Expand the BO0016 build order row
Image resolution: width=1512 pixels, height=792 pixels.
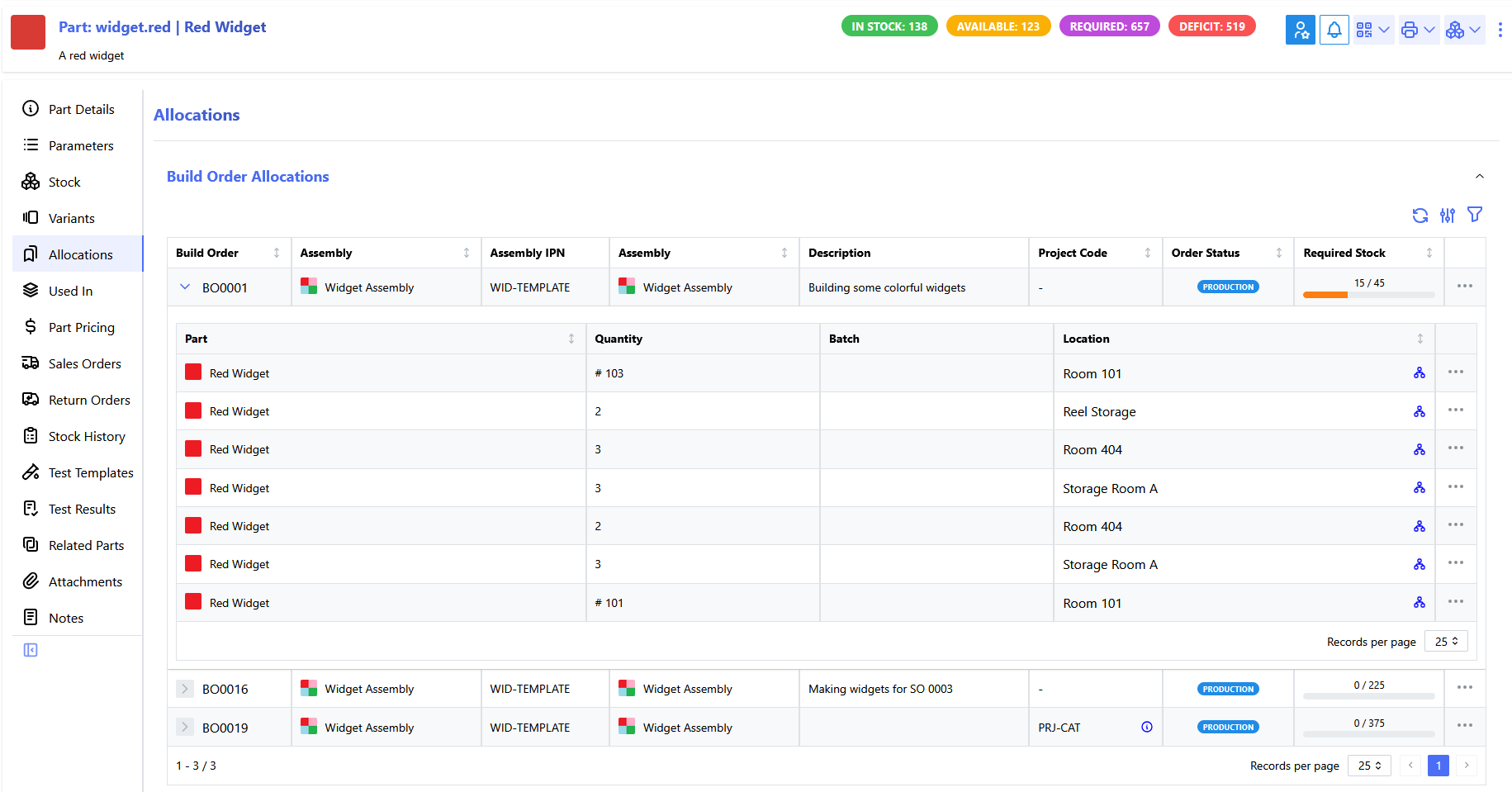point(185,689)
